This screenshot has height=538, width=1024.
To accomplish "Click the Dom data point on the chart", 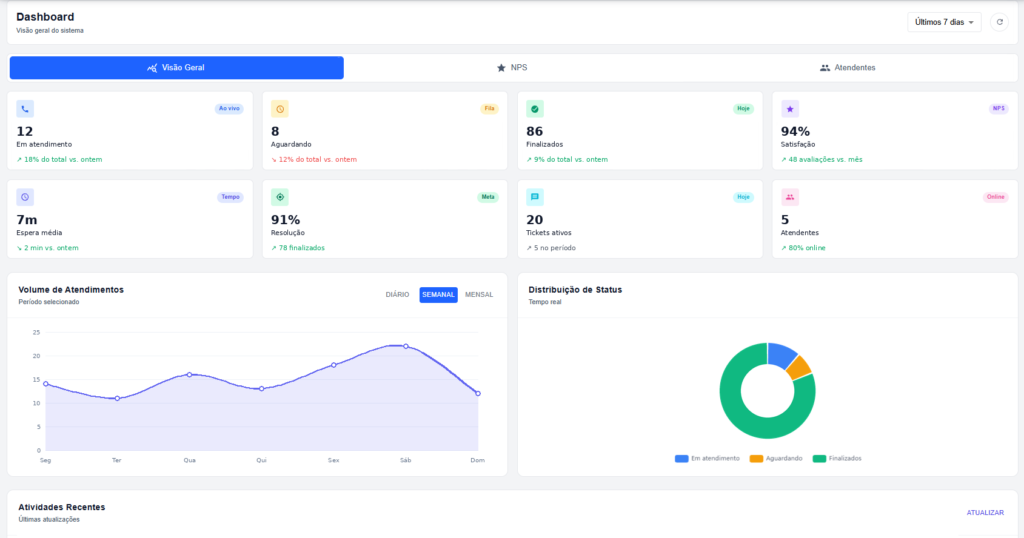I will (x=478, y=394).
